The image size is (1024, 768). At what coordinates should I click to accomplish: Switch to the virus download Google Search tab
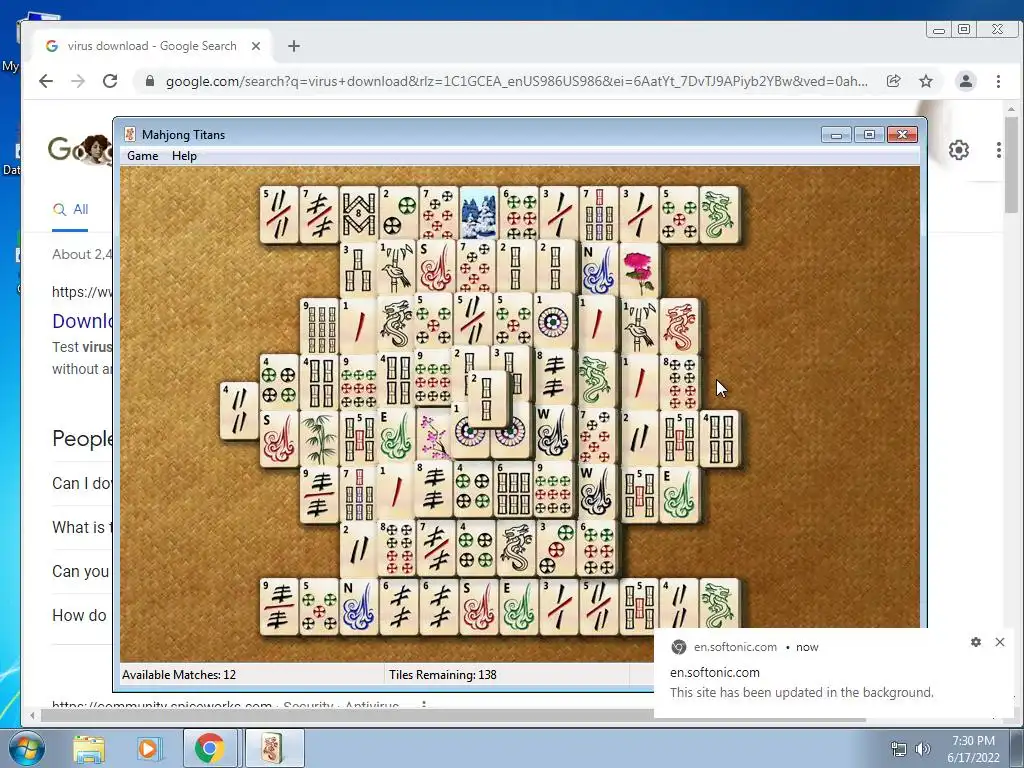point(152,46)
